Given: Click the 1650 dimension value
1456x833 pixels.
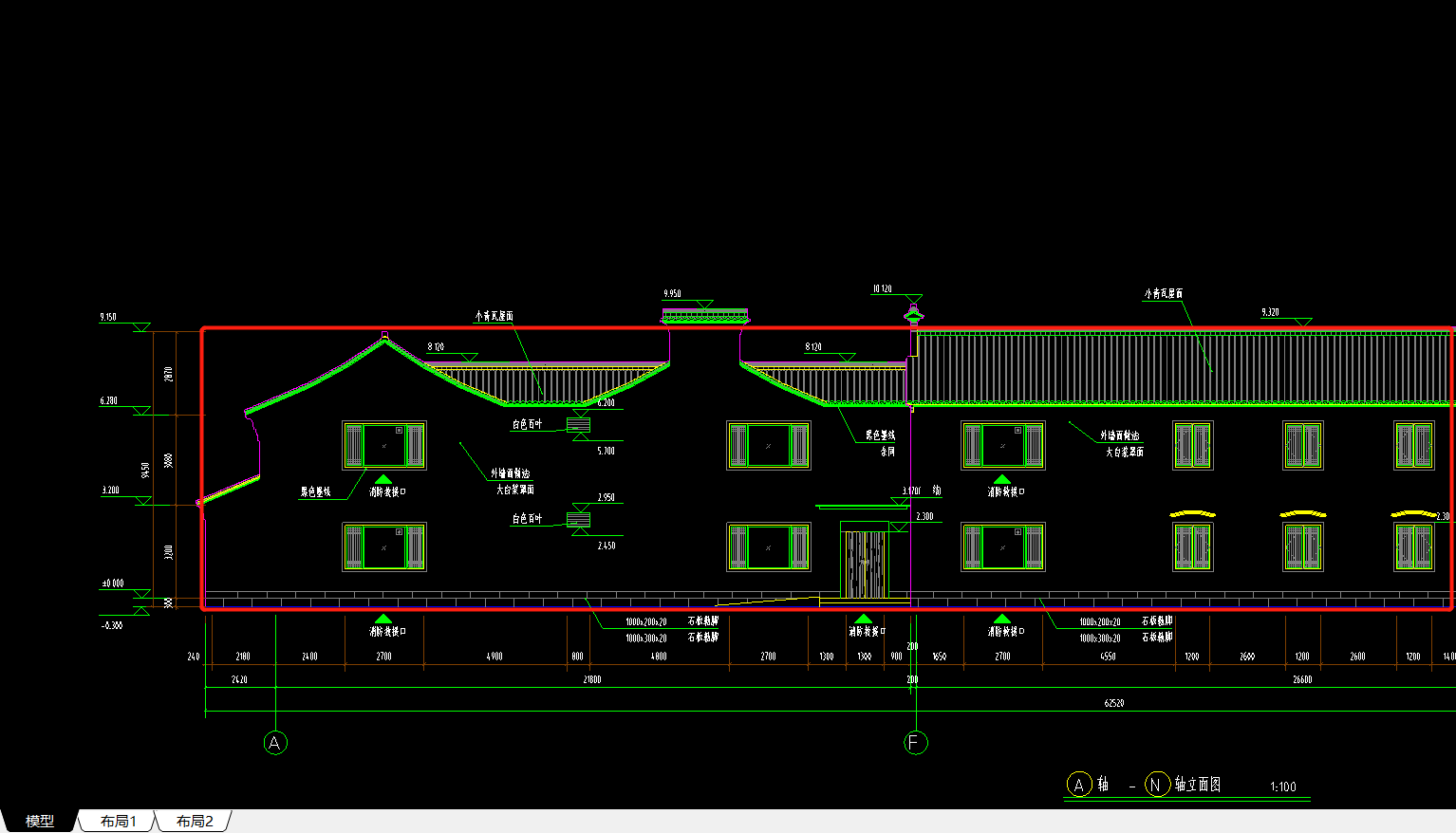Looking at the screenshot, I should pyautogui.click(x=939, y=657).
